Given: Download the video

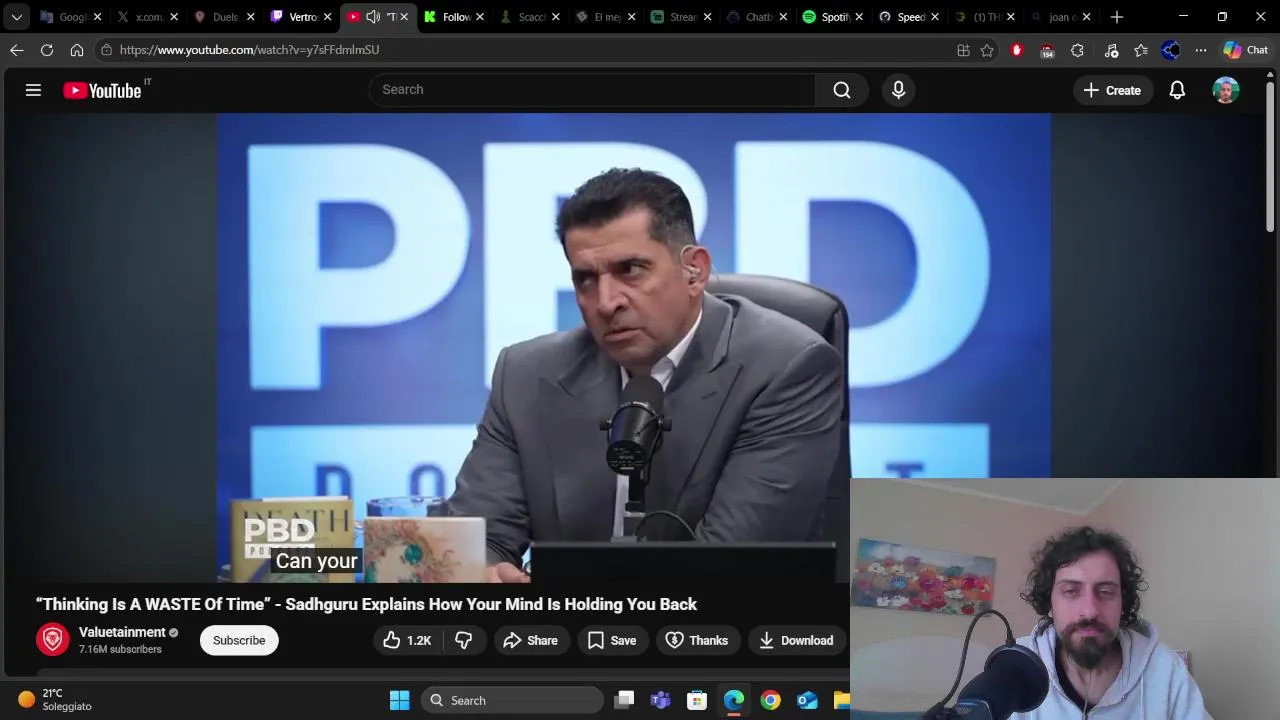Looking at the screenshot, I should [x=796, y=640].
